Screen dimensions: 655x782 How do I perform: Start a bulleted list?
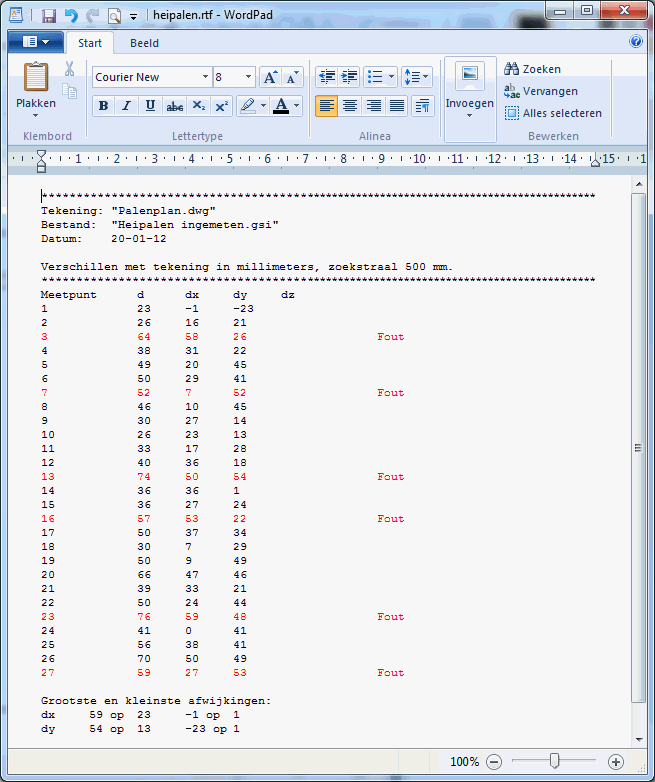coord(375,77)
